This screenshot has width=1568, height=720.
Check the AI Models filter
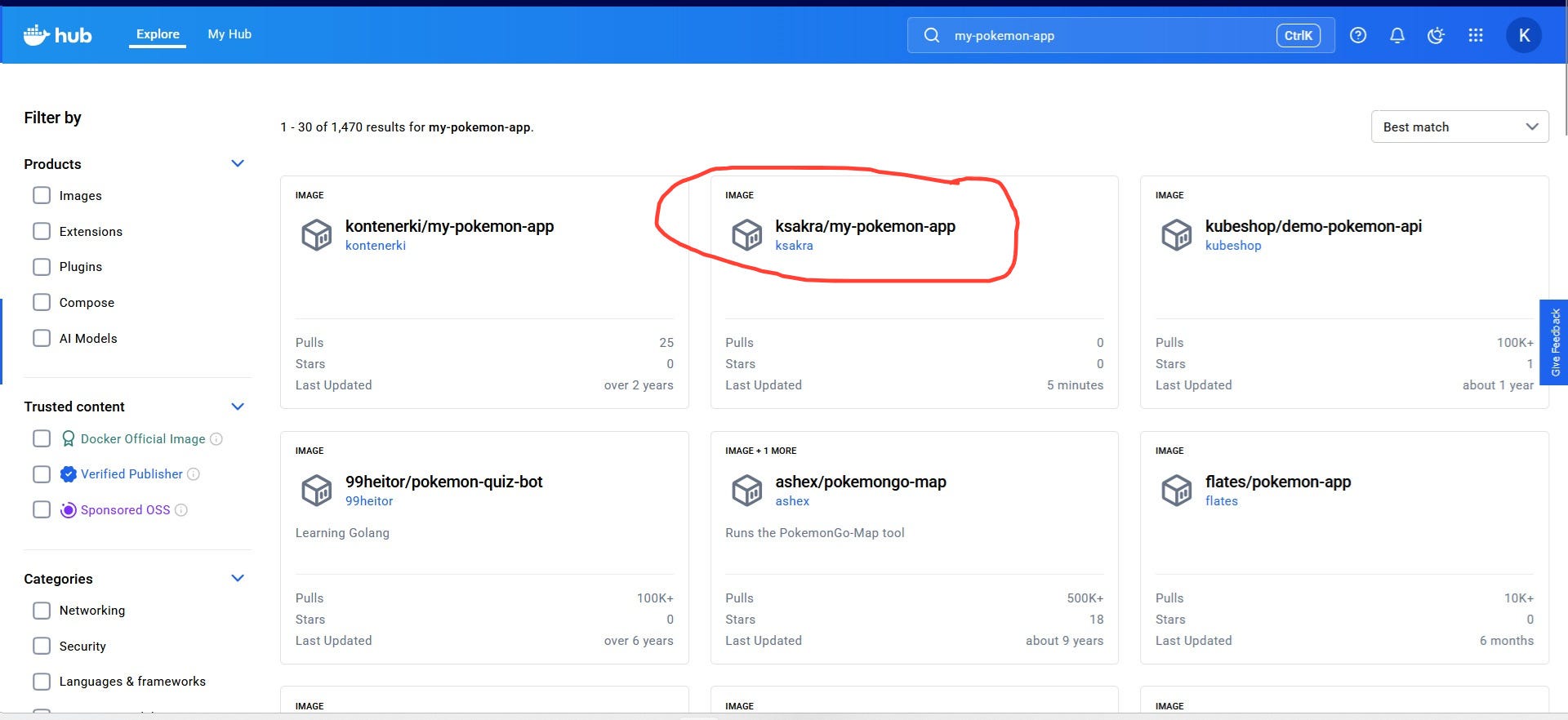tap(42, 338)
